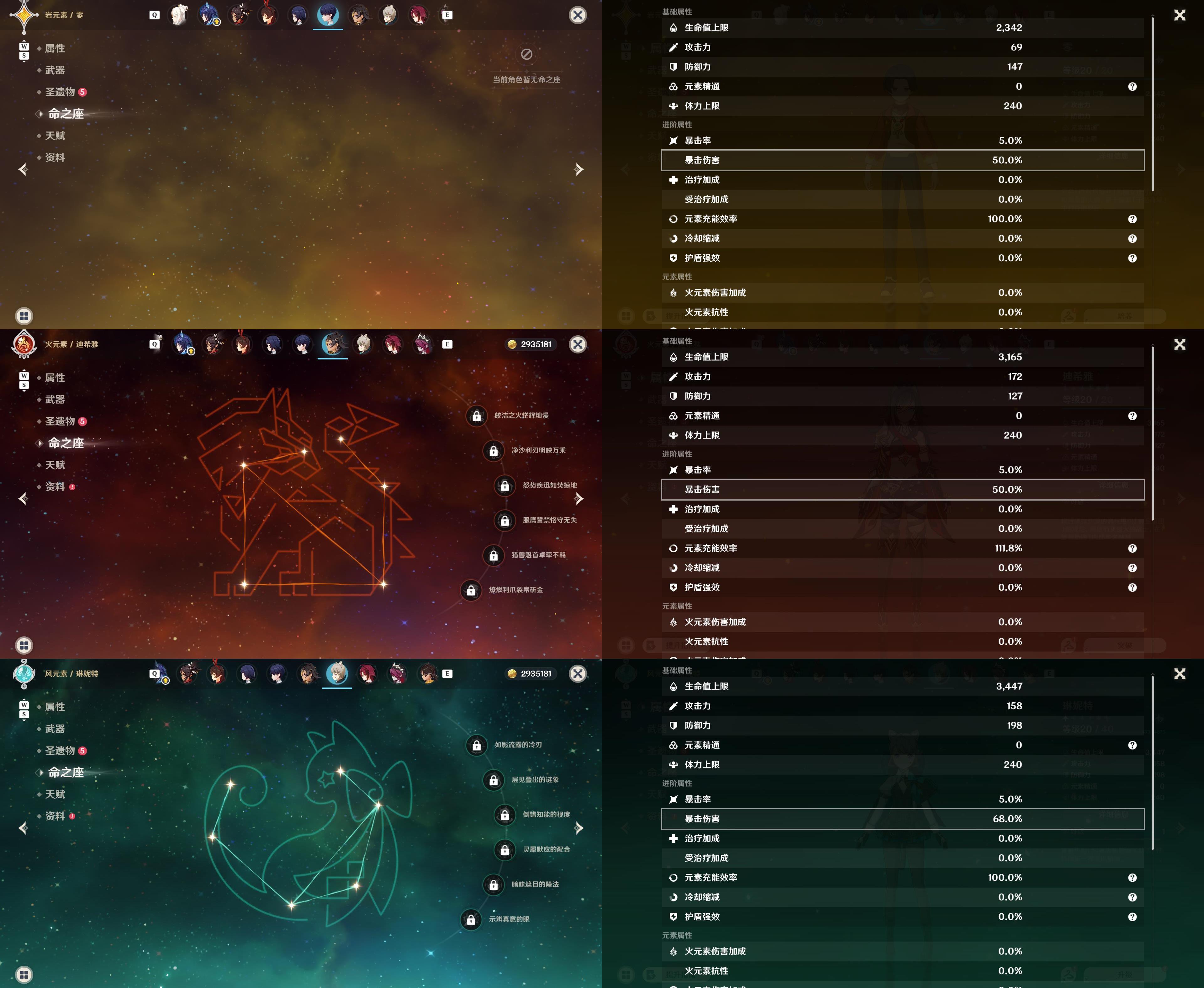Click the 防御力 127 stat row
The height and width of the screenshot is (988, 1204).
902,396
